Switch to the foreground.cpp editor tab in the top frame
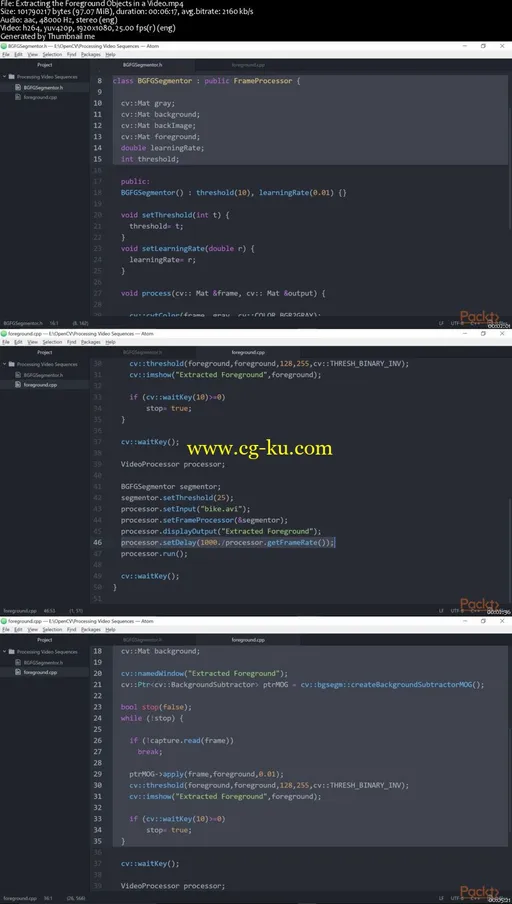 point(248,65)
